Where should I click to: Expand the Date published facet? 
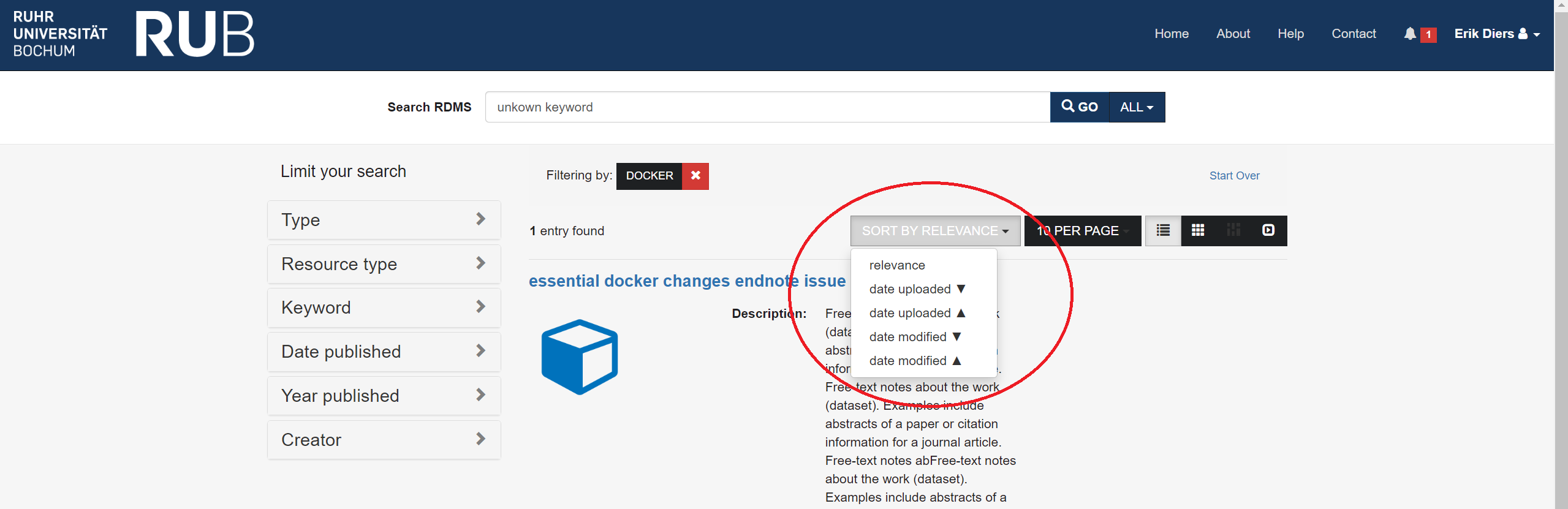click(x=384, y=352)
